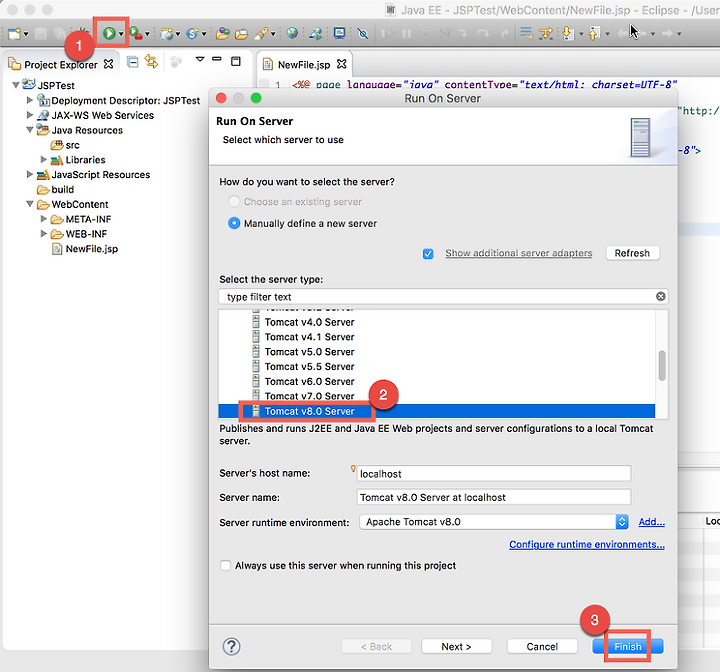The height and width of the screenshot is (672, 720).
Task: Select Tomcat v7.0 Server in the list
Action: click(437, 396)
